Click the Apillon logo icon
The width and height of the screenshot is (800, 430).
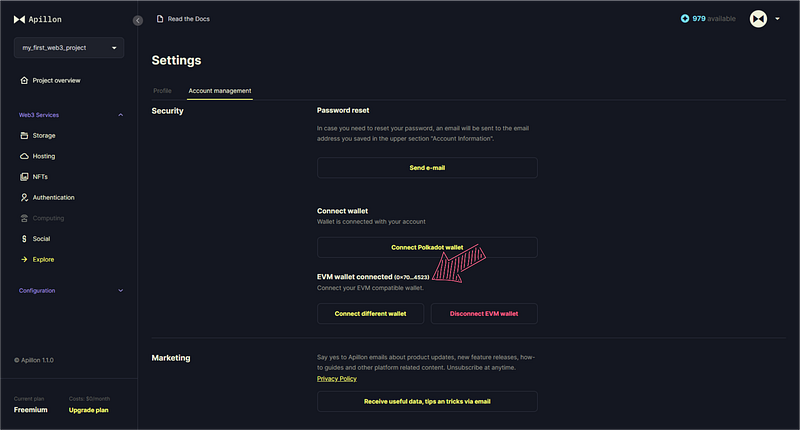[x=19, y=19]
